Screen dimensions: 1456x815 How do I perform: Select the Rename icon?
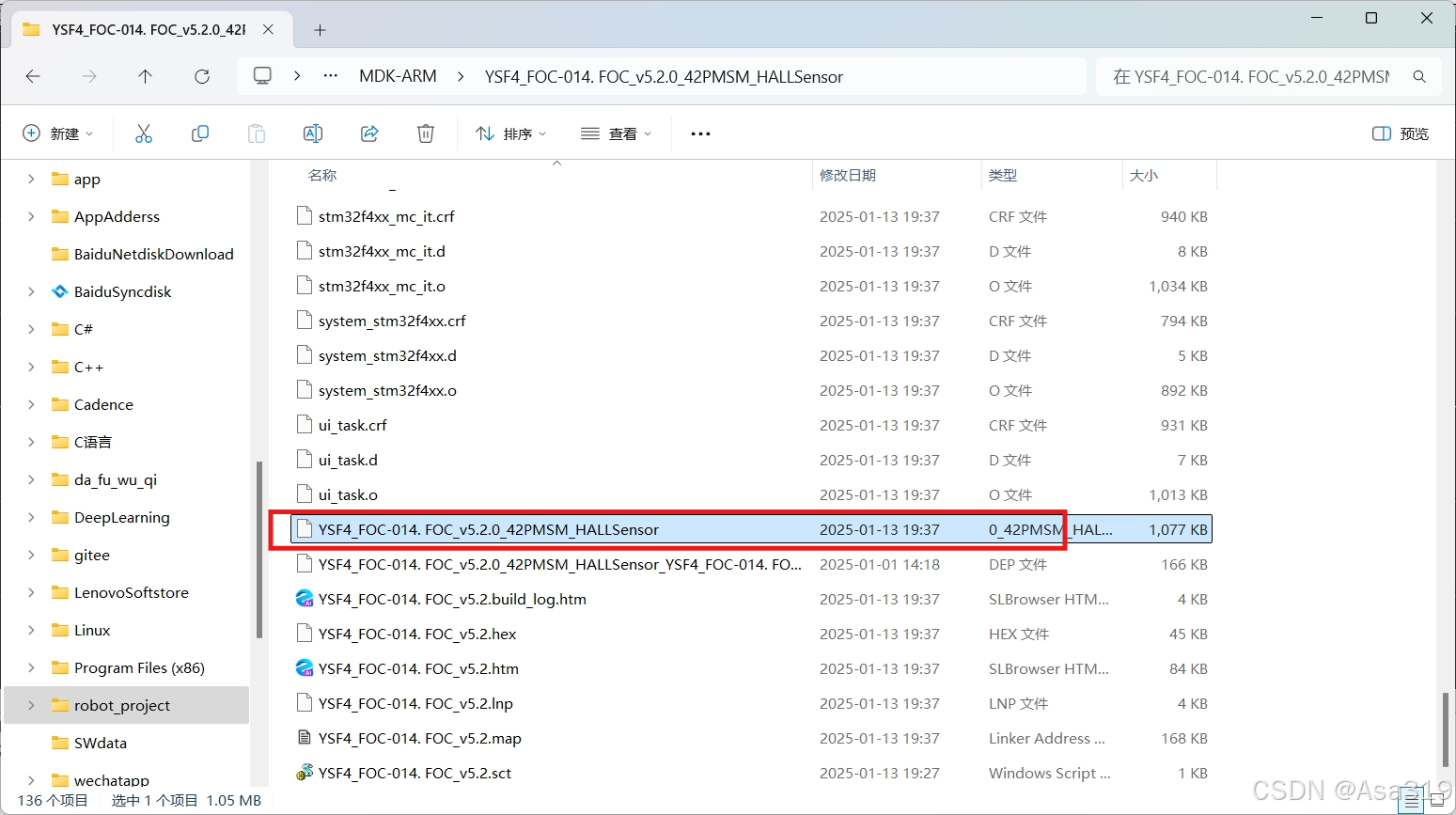click(x=312, y=133)
